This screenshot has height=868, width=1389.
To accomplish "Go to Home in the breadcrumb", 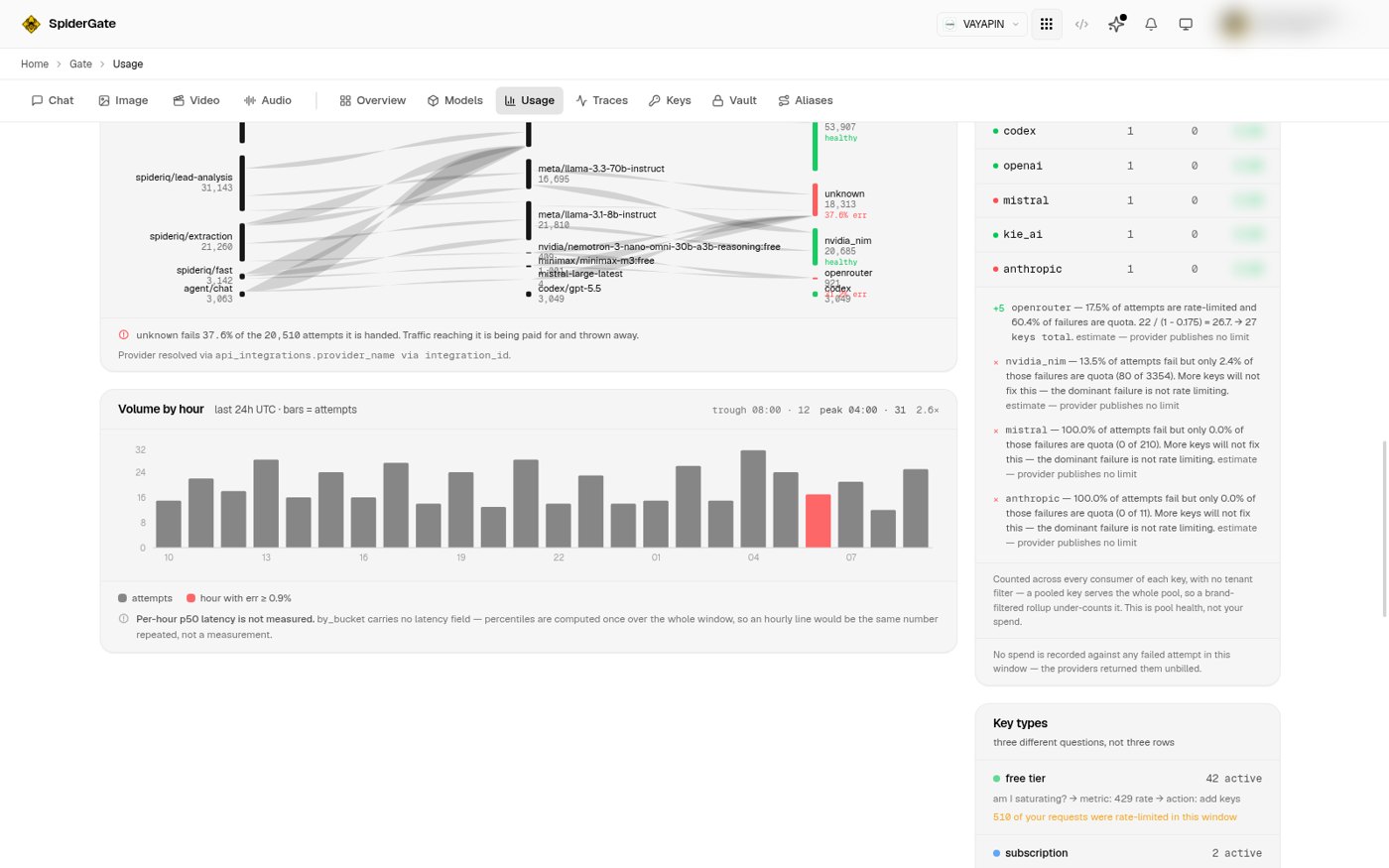I will click(35, 64).
